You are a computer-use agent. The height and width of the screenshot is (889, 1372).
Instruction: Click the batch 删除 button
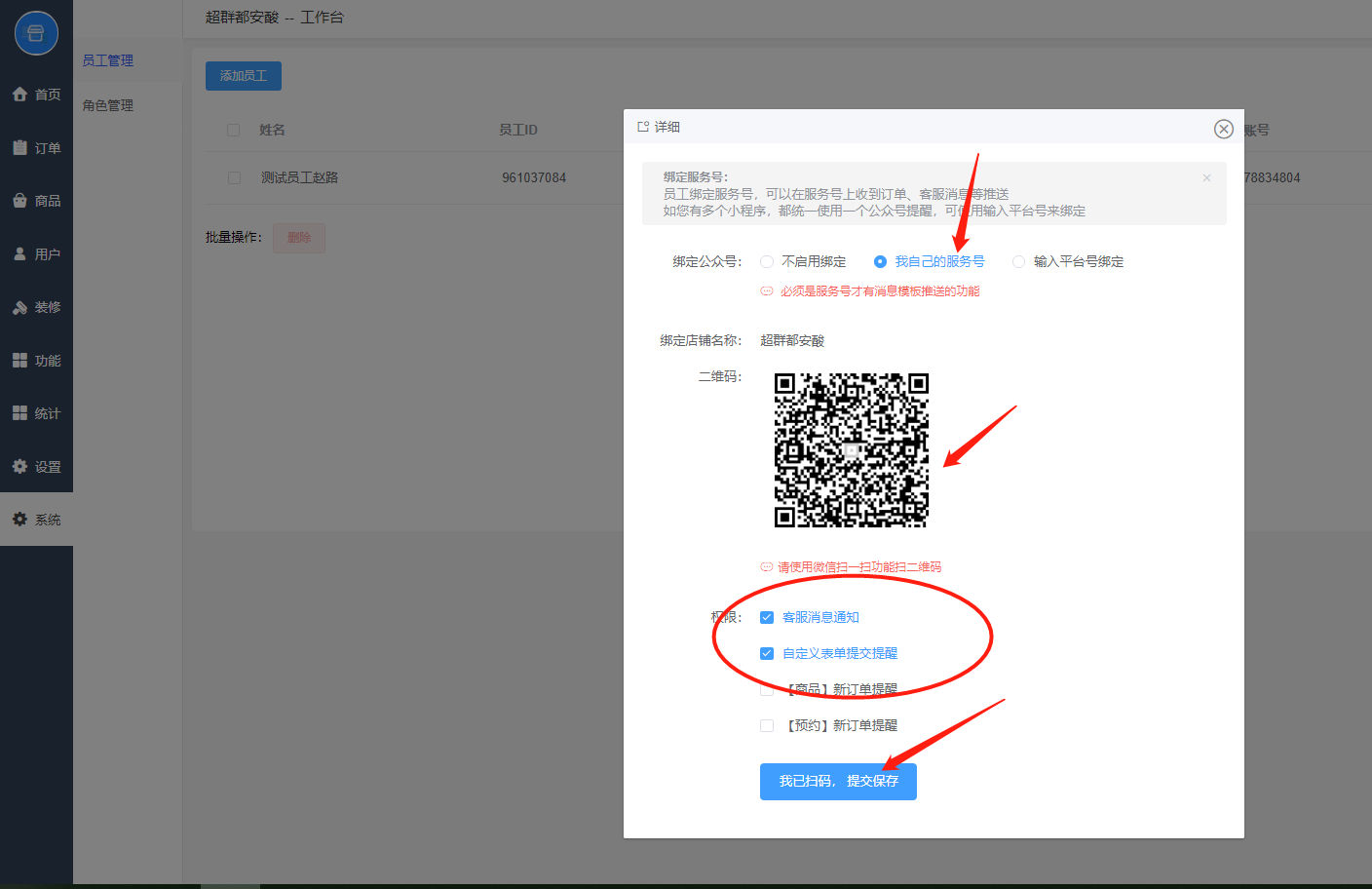pyautogui.click(x=299, y=238)
